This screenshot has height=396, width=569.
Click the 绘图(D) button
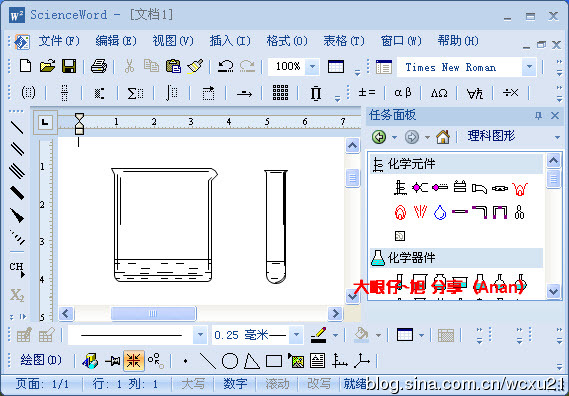pyautogui.click(x=41, y=360)
